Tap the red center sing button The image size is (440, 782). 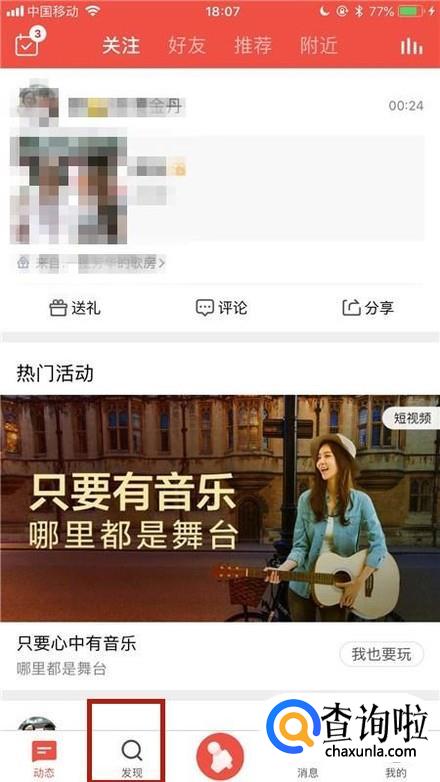click(x=220, y=757)
